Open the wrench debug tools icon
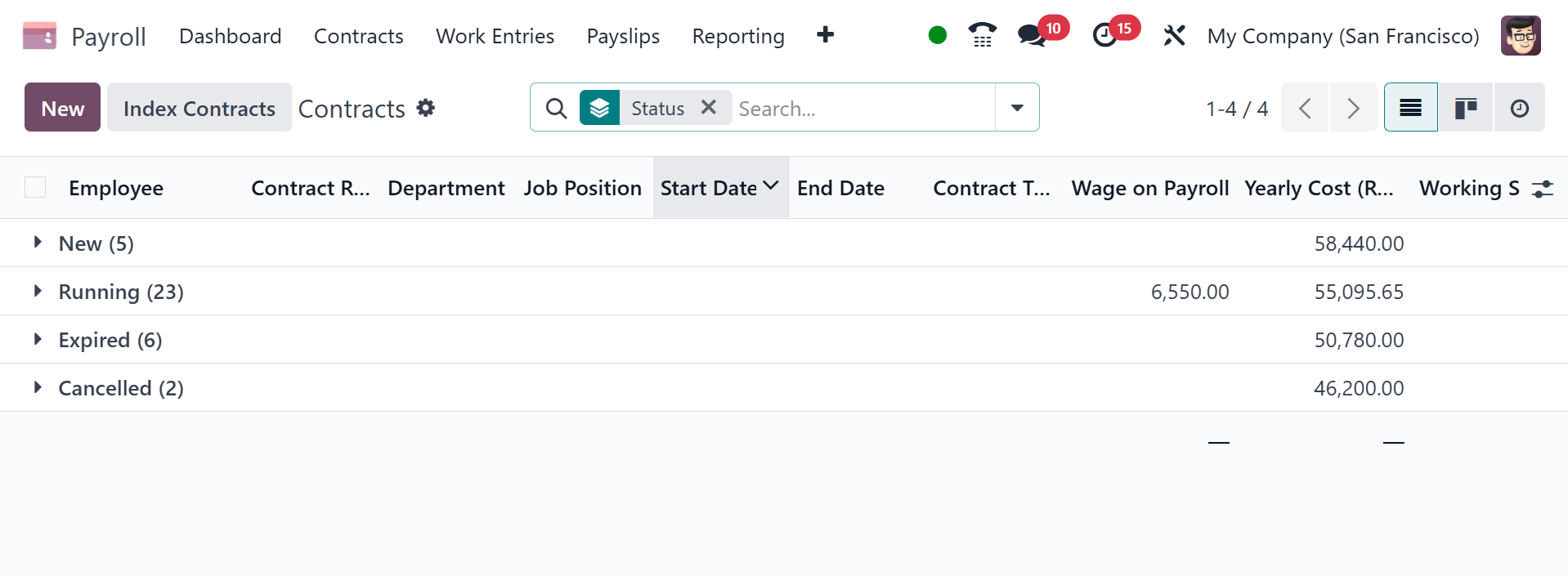 (1174, 36)
